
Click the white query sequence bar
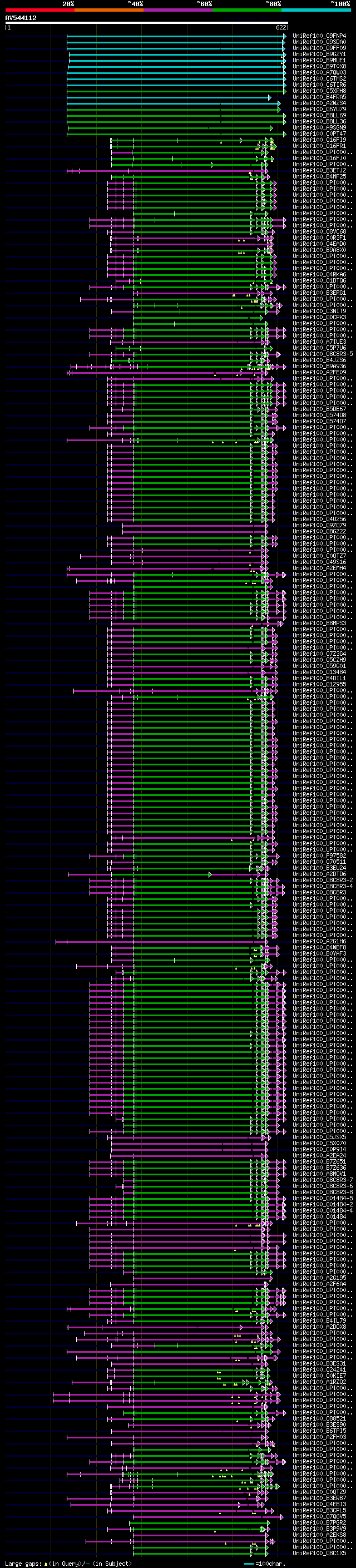point(147,23)
